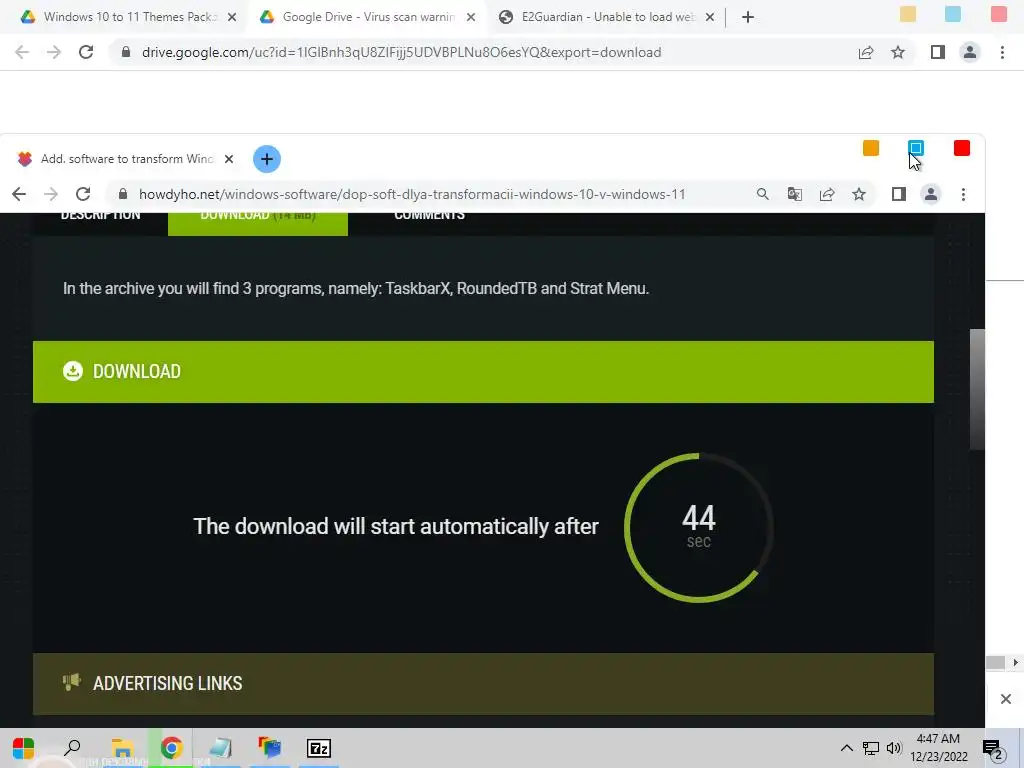Close the Windows 10 to 11 Themes Pack tab
The image size is (1024, 768).
point(232,17)
